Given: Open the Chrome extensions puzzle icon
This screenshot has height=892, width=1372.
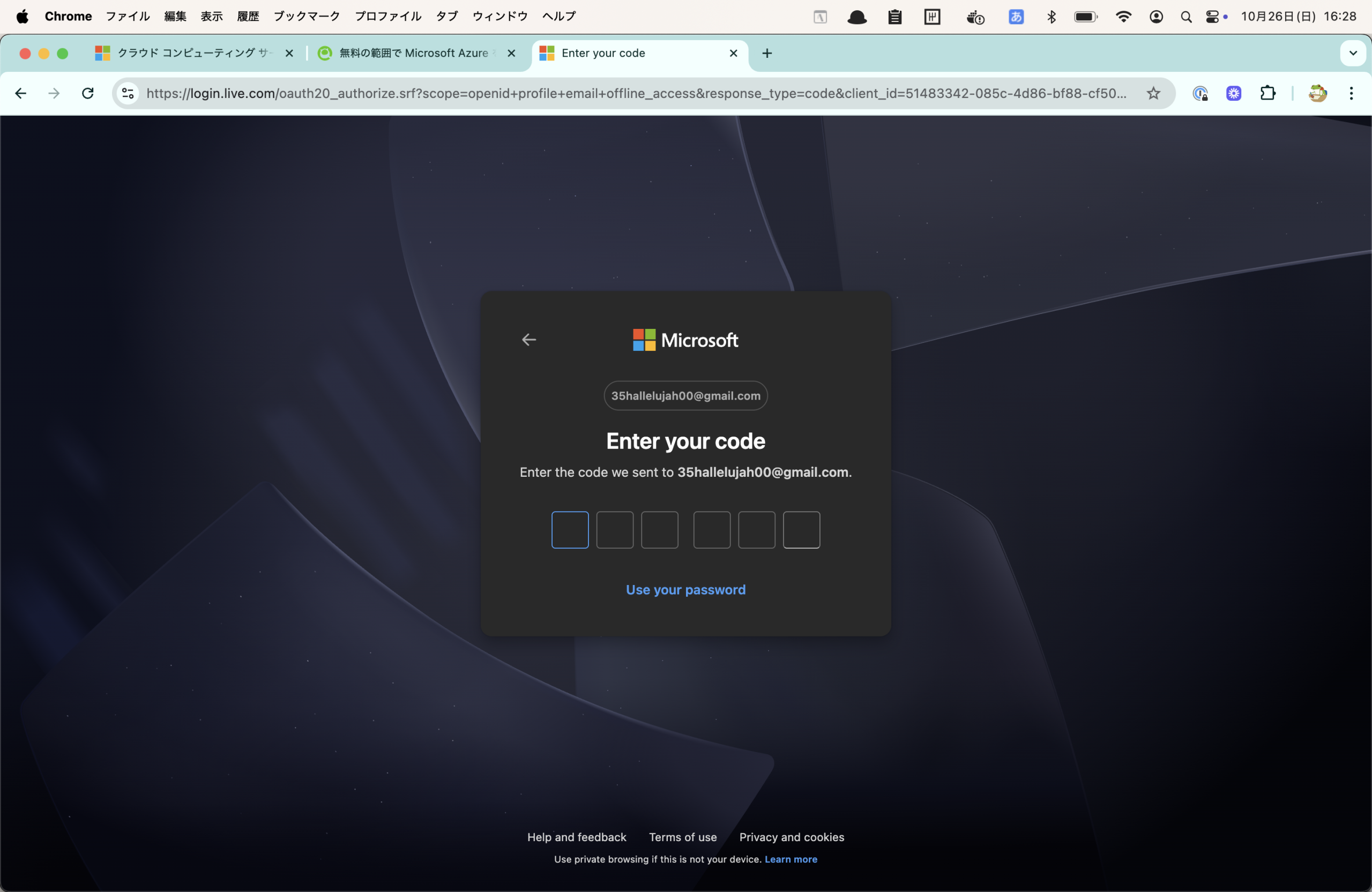Looking at the screenshot, I should 1267,93.
